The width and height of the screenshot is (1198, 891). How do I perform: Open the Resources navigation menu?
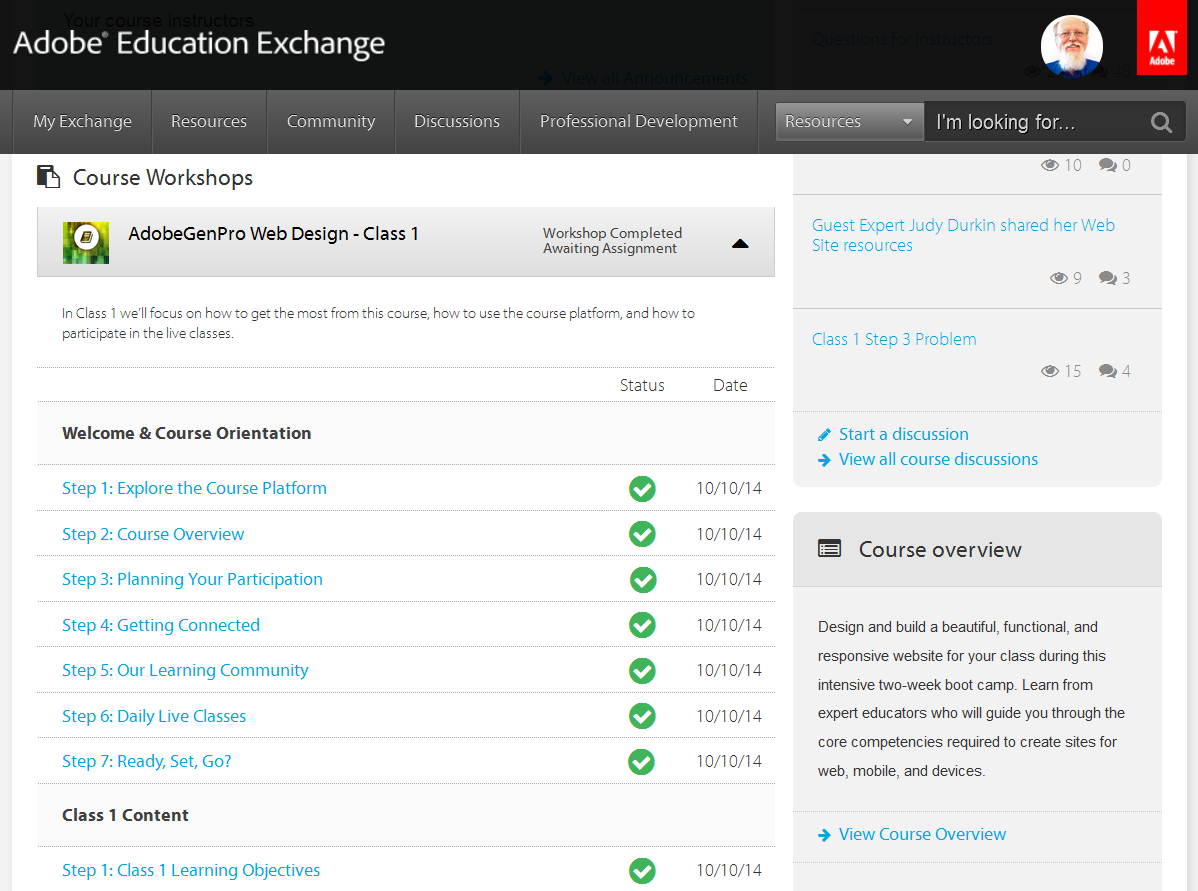click(x=209, y=122)
